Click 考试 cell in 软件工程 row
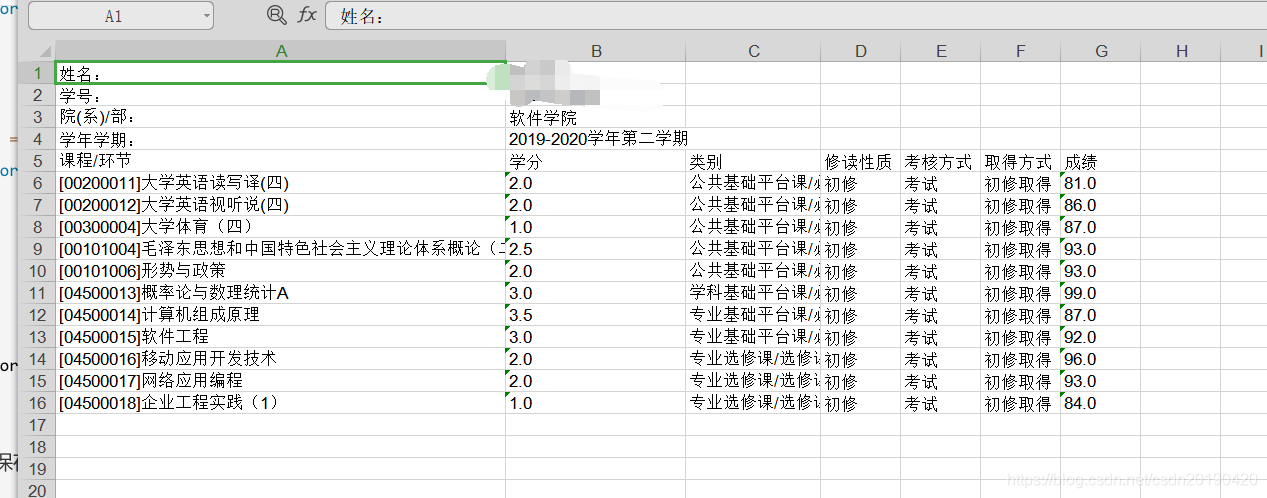 (941, 337)
